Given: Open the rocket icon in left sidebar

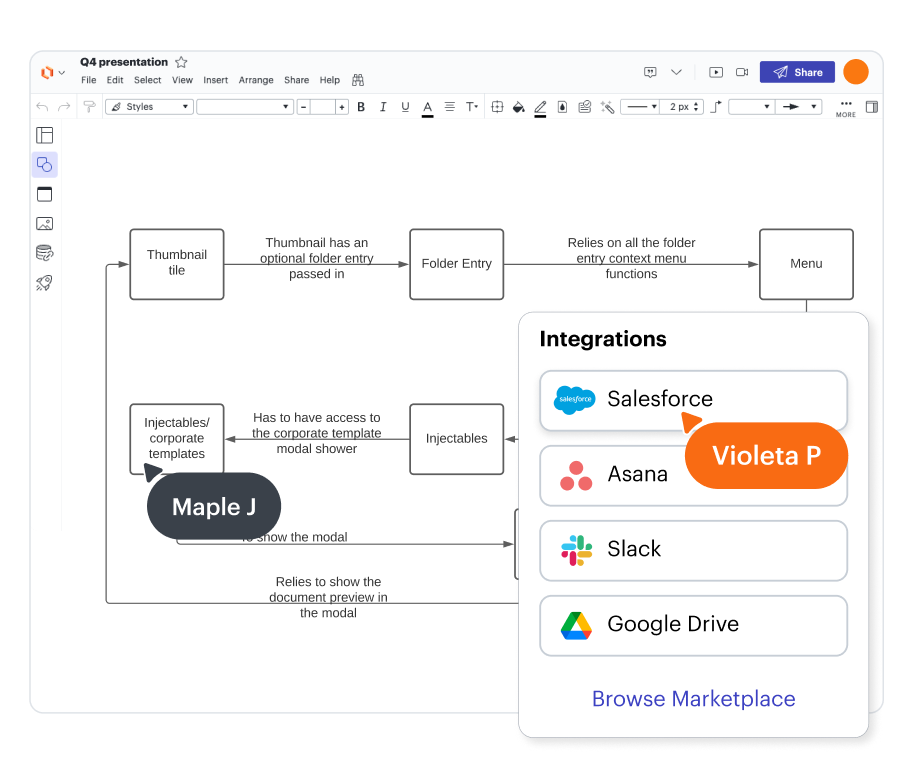Looking at the screenshot, I should coord(44,282).
